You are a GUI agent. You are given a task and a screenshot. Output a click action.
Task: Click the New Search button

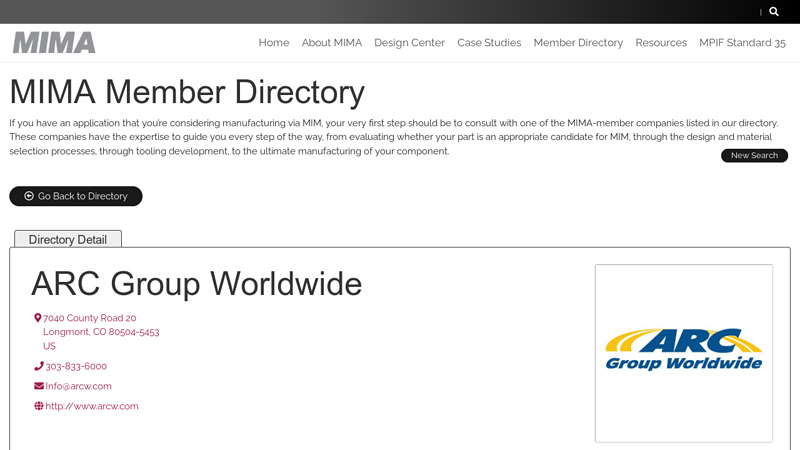click(x=754, y=156)
